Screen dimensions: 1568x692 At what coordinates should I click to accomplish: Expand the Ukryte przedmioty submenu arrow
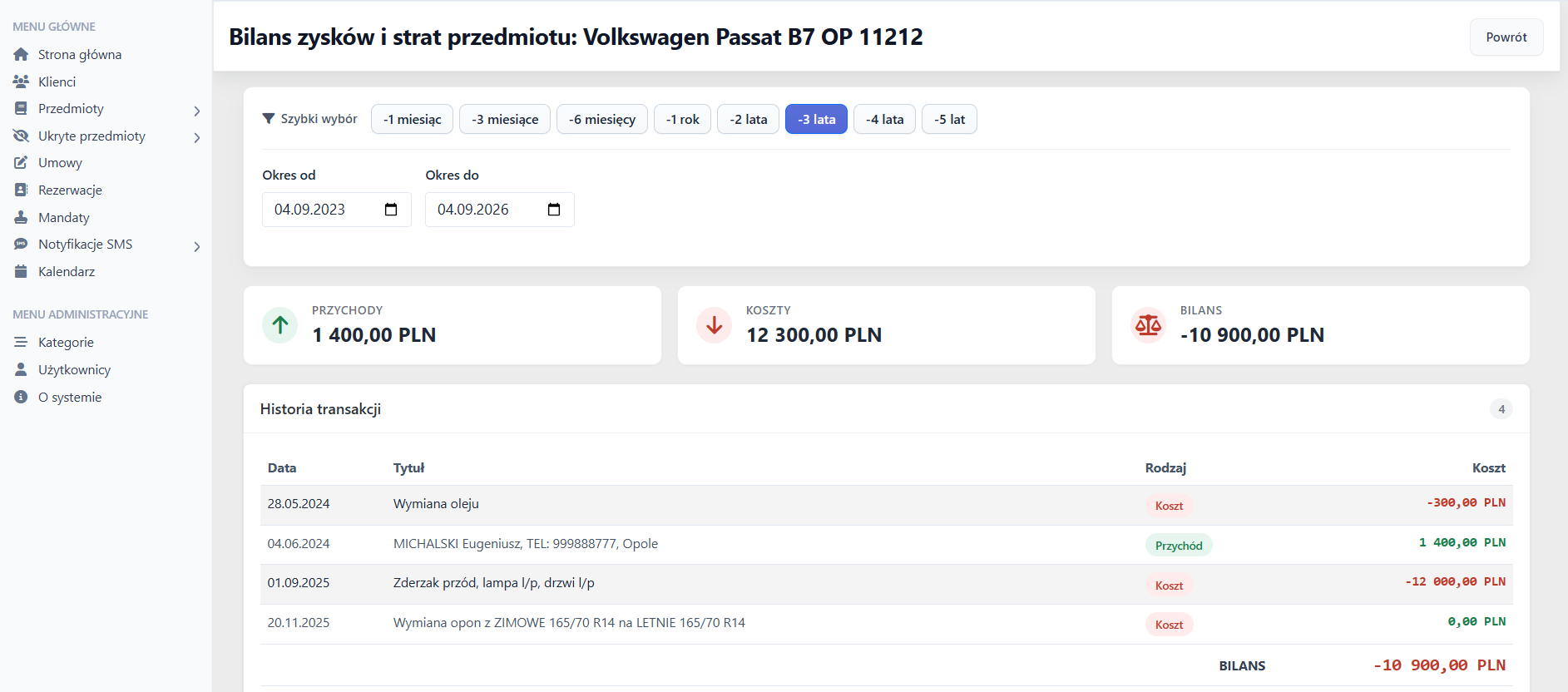(x=196, y=138)
